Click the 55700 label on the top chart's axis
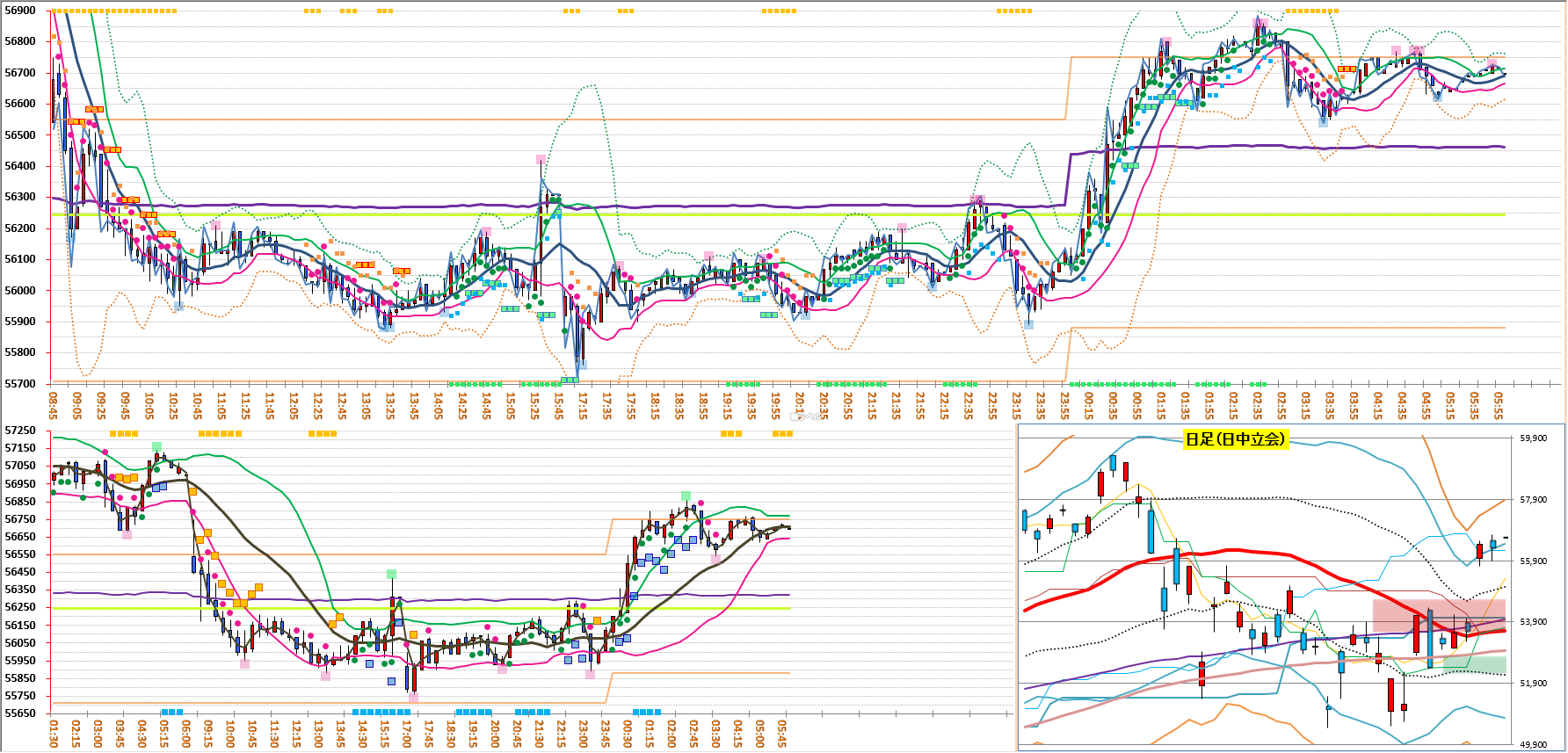 20,384
